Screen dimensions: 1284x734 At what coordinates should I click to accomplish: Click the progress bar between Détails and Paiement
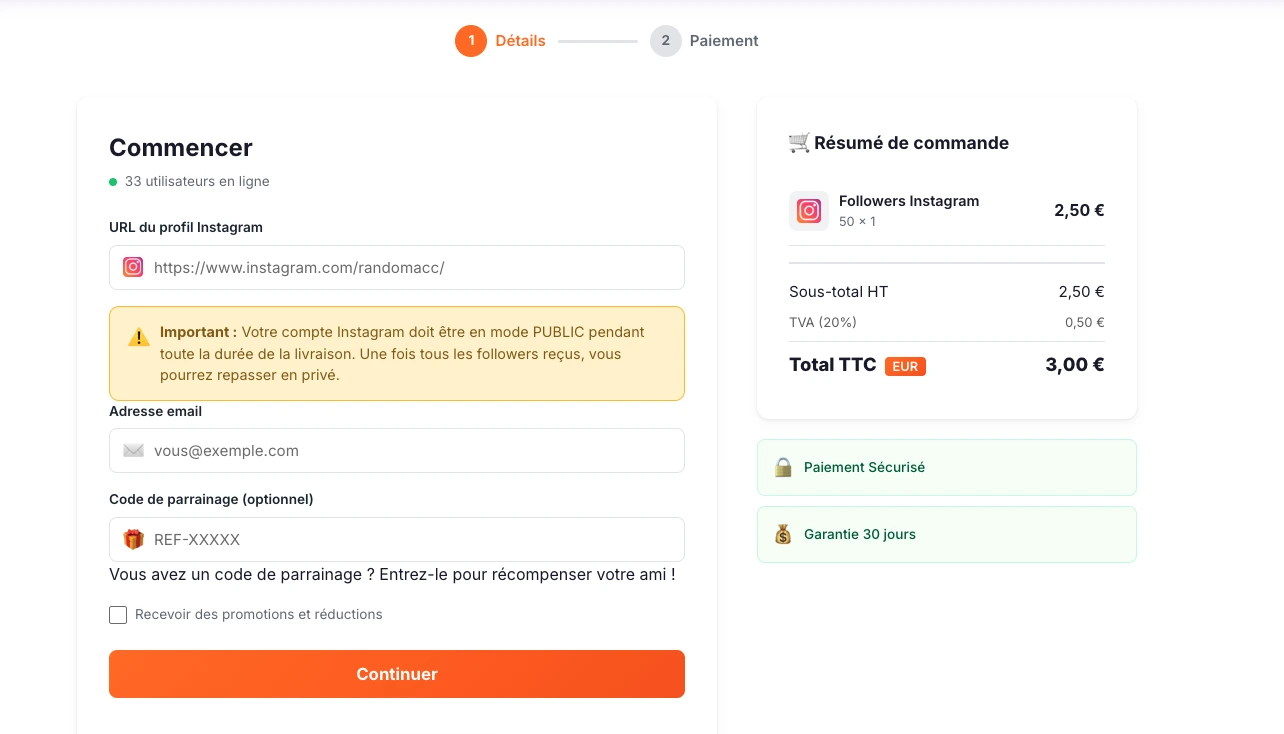(597, 41)
